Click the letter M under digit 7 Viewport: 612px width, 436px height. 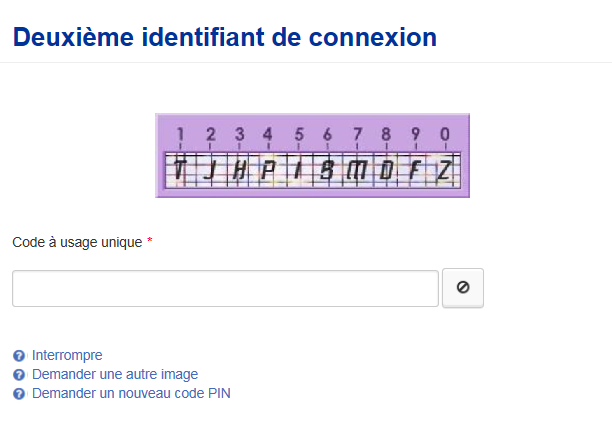point(357,170)
